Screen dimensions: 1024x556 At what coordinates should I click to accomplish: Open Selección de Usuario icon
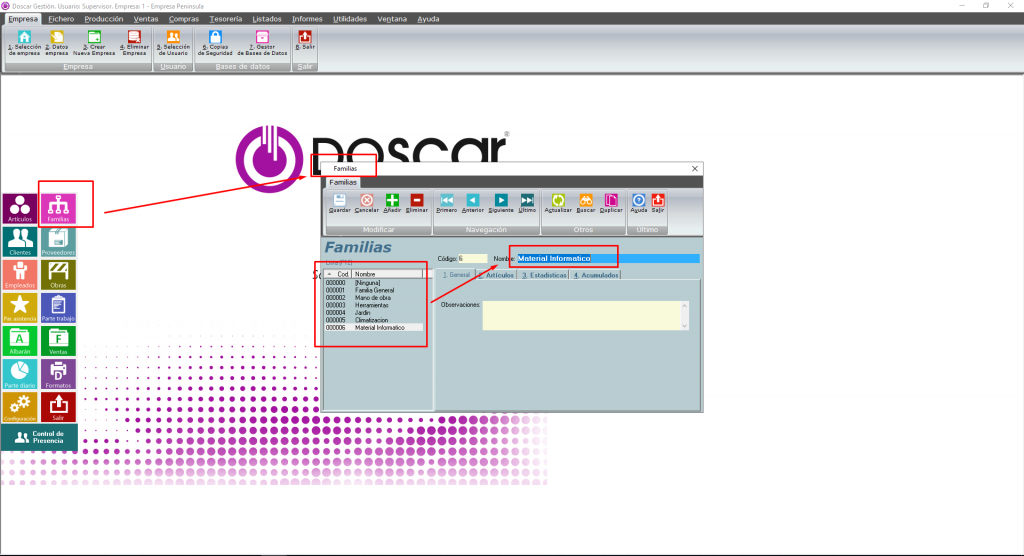point(173,44)
